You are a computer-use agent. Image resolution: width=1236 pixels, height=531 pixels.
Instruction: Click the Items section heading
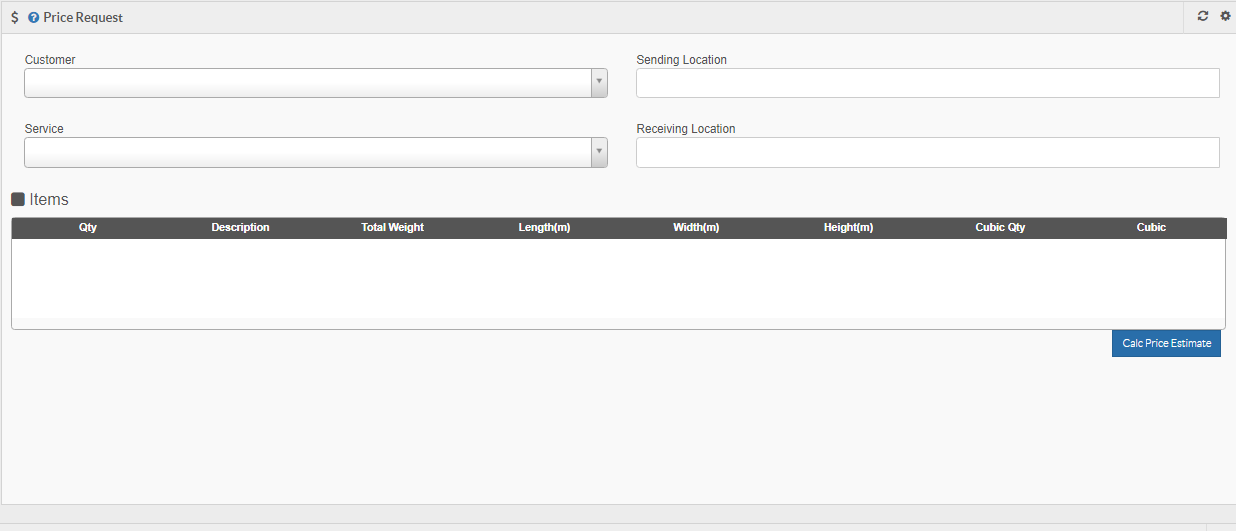coord(49,199)
